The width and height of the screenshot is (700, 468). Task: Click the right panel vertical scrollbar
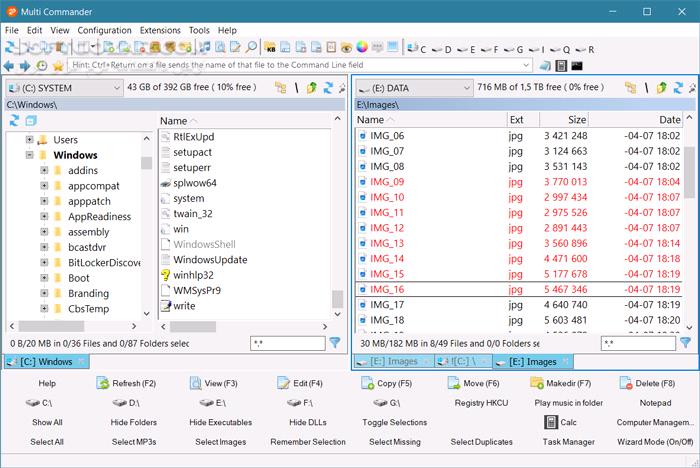689,223
